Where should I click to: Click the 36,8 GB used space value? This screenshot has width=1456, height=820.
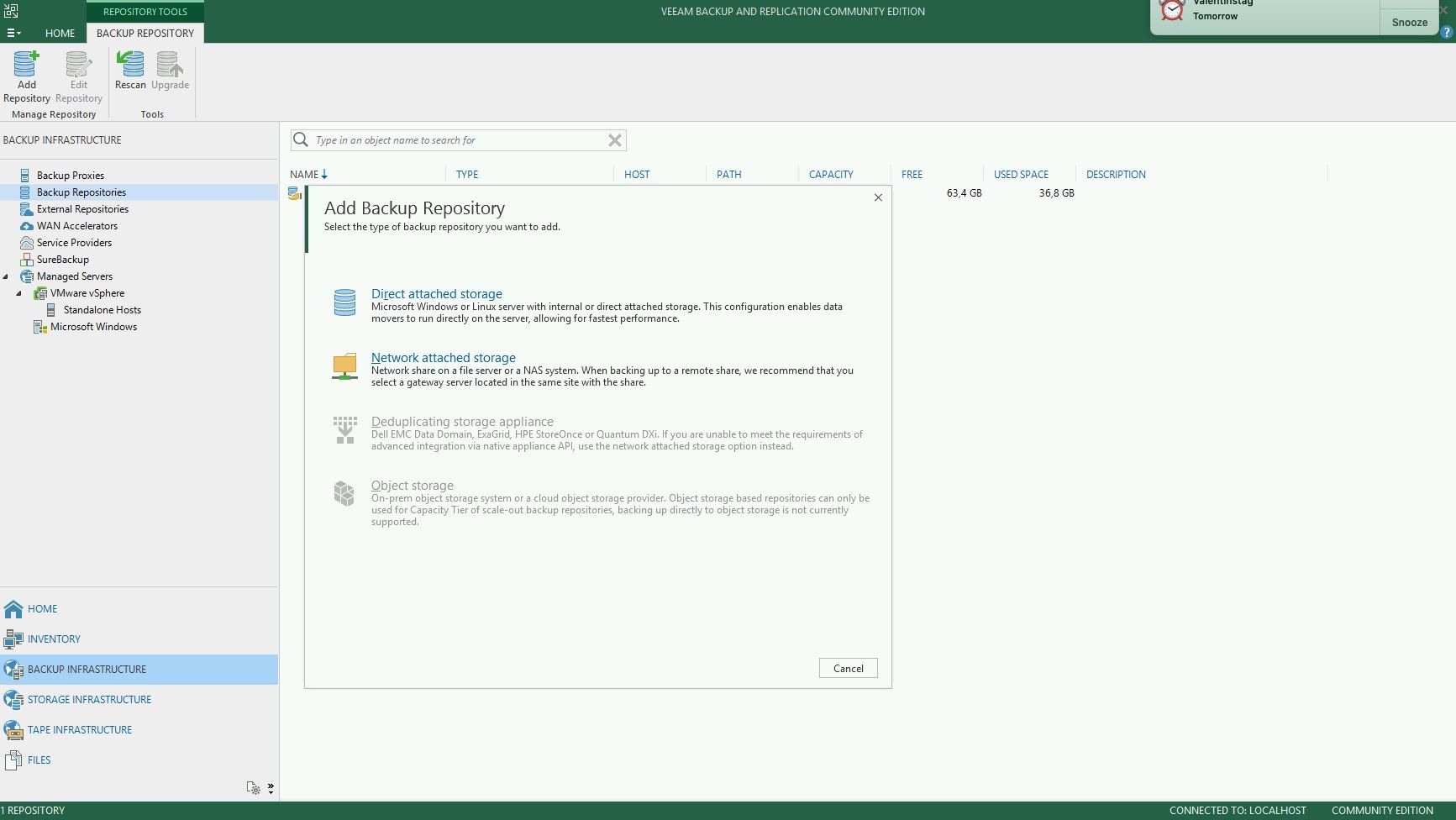[1056, 193]
